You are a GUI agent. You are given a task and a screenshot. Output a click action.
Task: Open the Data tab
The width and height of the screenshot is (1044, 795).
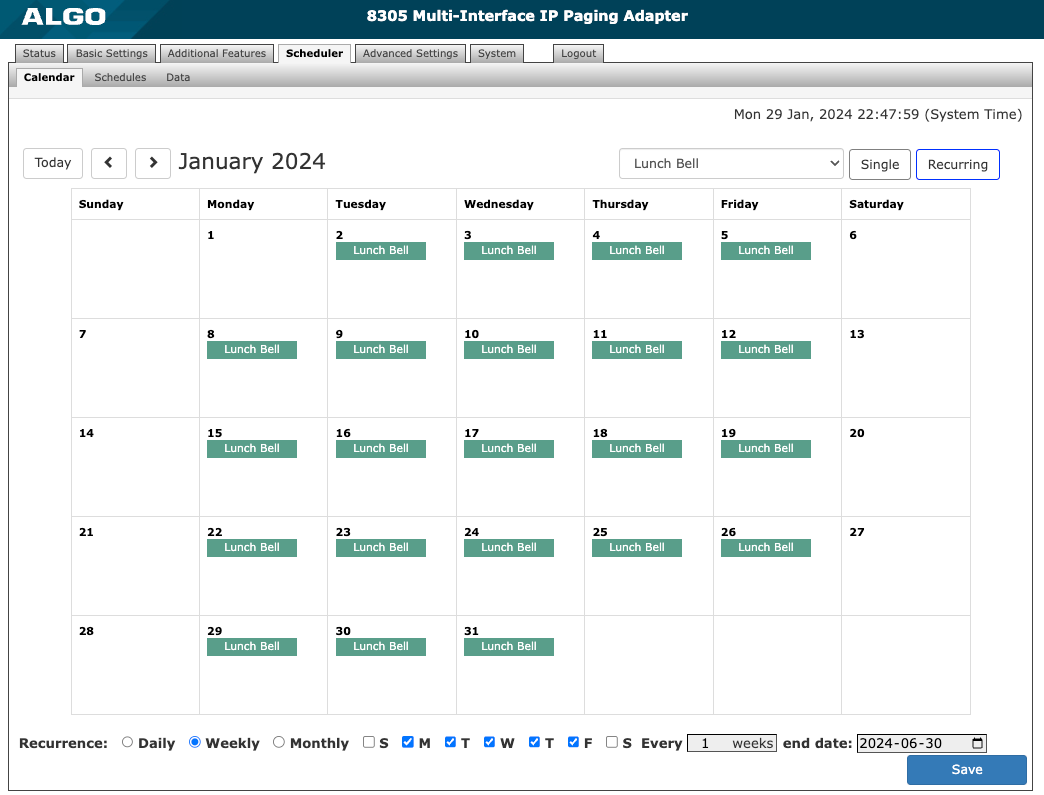pos(177,77)
